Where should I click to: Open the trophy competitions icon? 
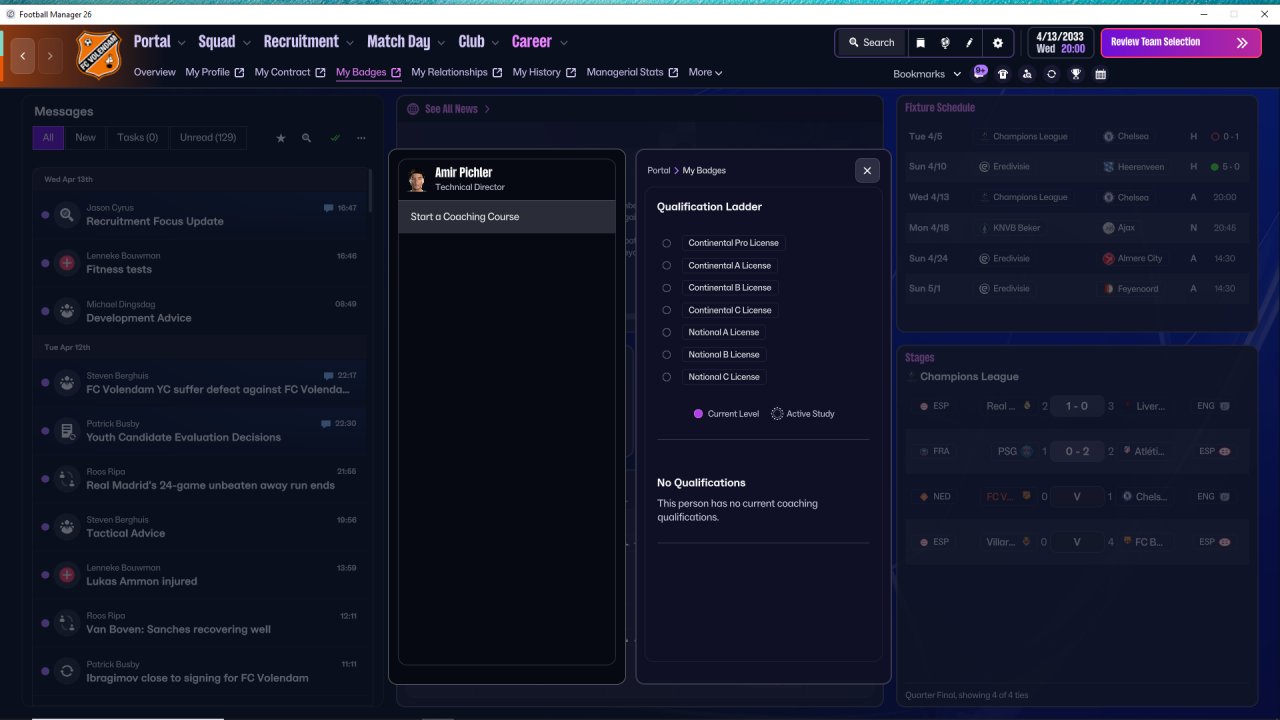(x=1076, y=74)
